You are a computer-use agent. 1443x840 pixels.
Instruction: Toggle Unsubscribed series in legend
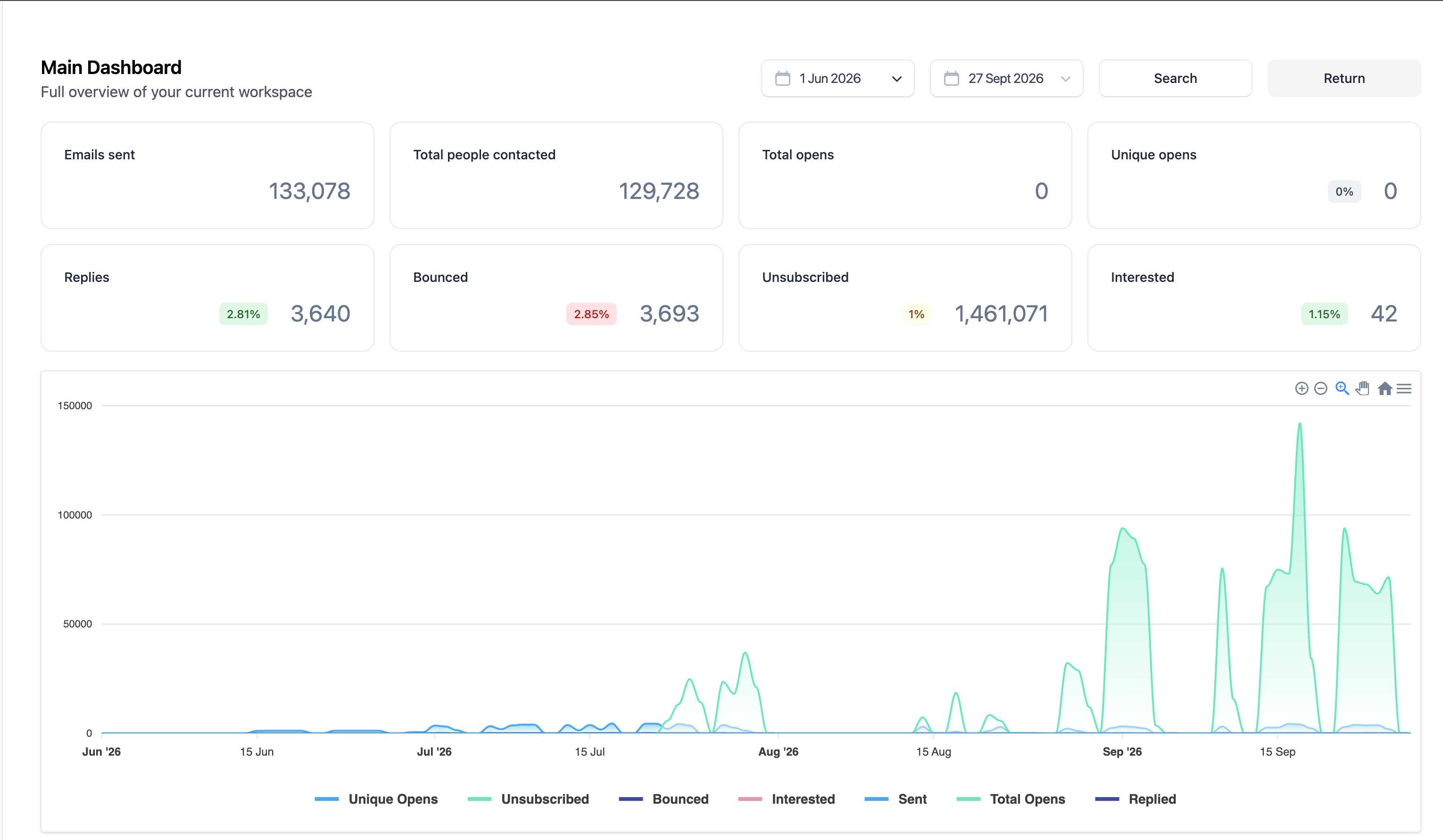click(x=528, y=799)
